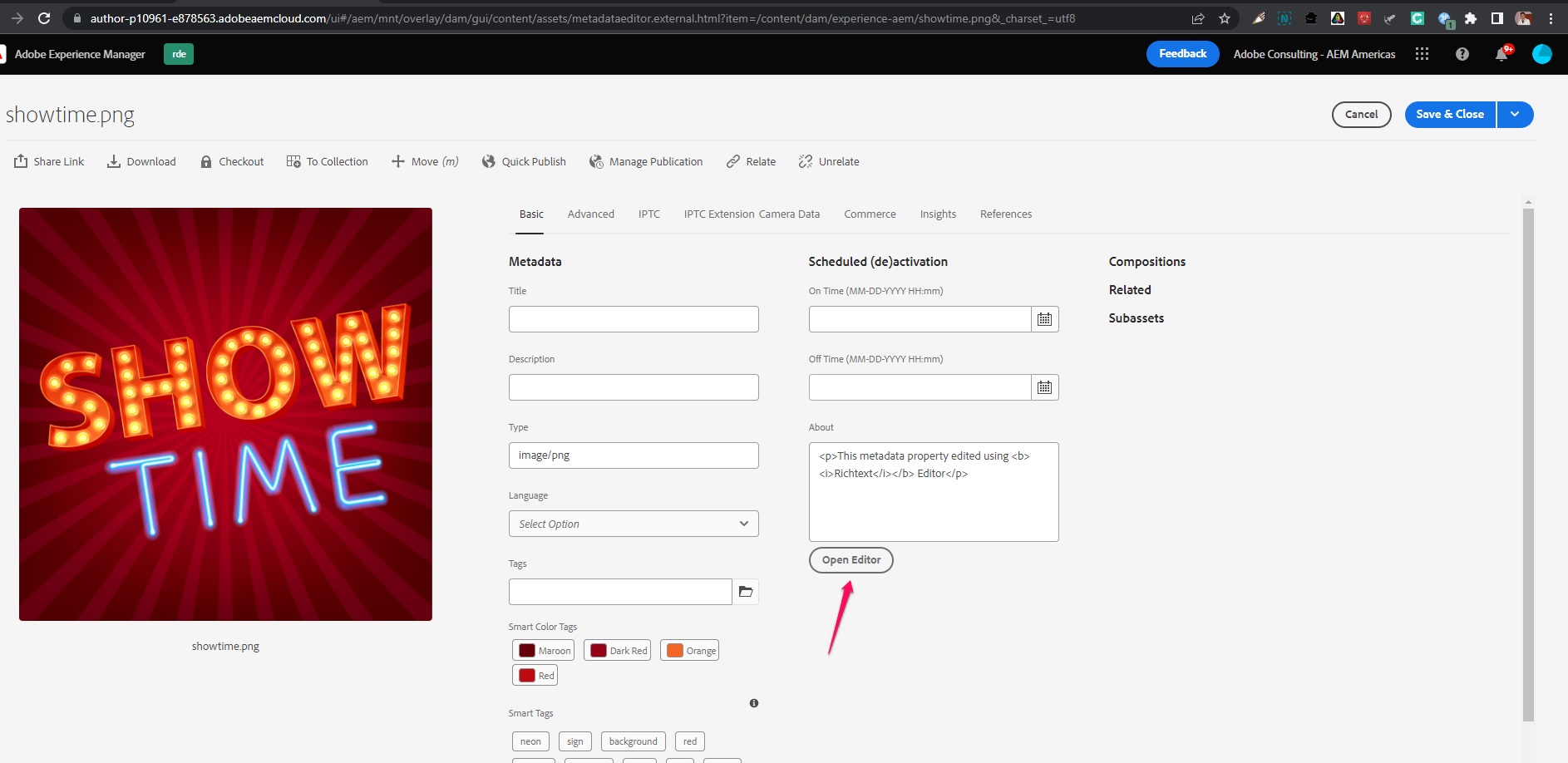1568x763 pixels.
Task: Toggle the browser side panel icon
Action: 1497,18
